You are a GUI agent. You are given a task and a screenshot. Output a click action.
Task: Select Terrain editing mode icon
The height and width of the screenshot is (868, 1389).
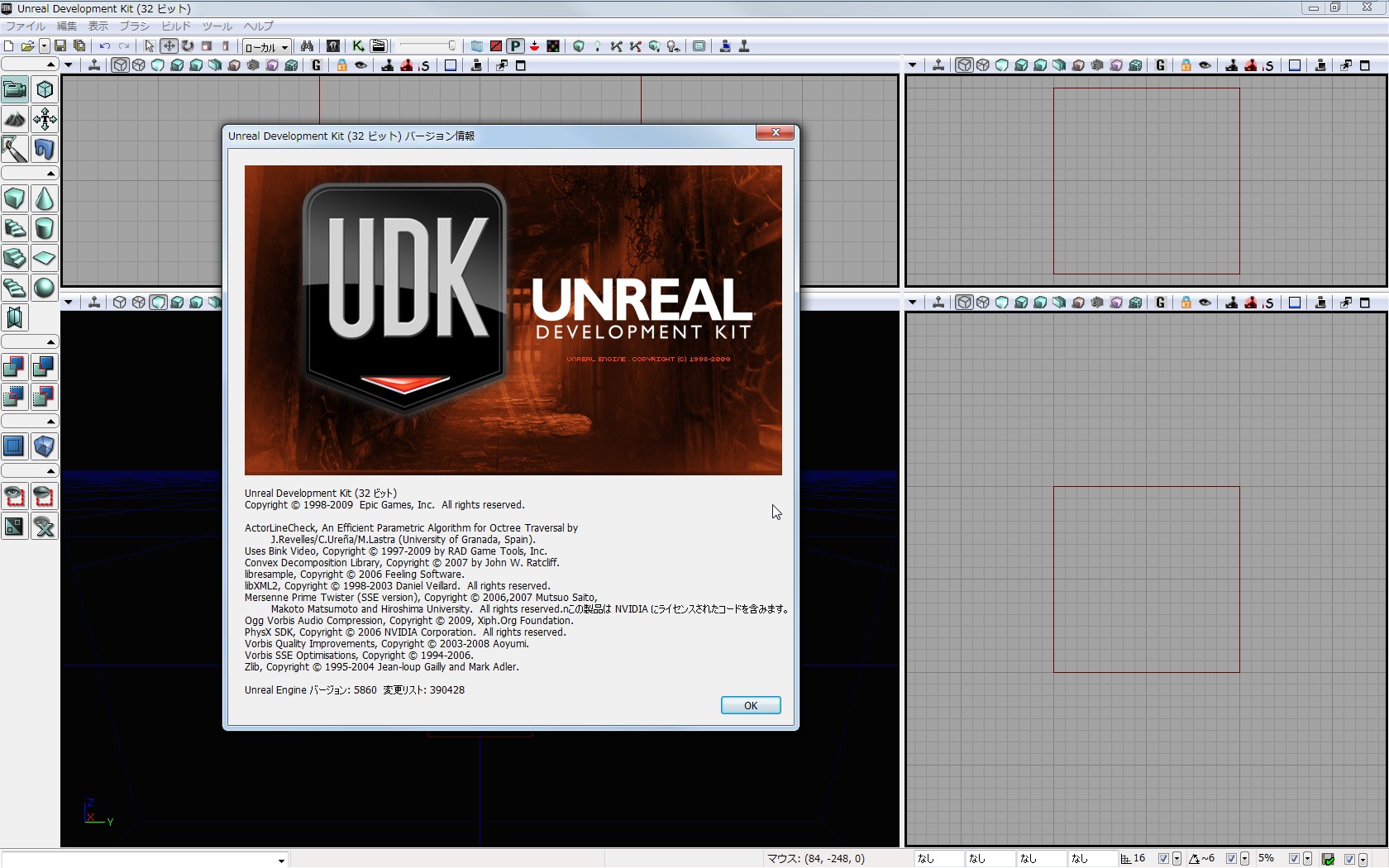tap(15, 119)
